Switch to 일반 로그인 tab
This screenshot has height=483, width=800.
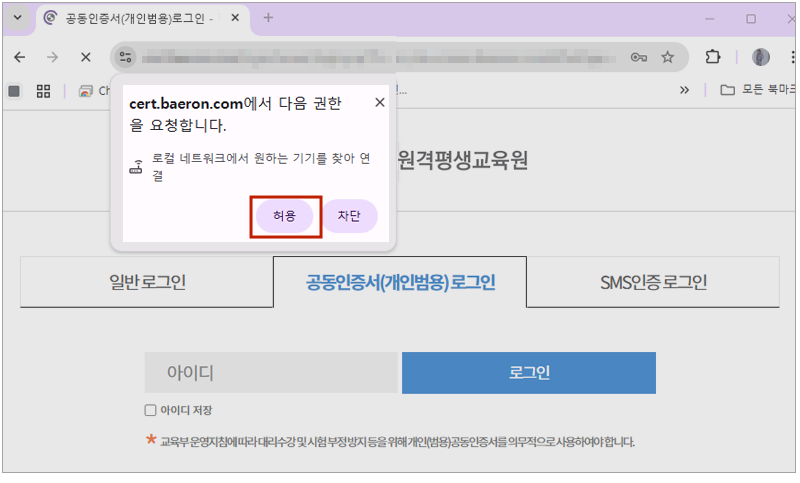coord(147,282)
